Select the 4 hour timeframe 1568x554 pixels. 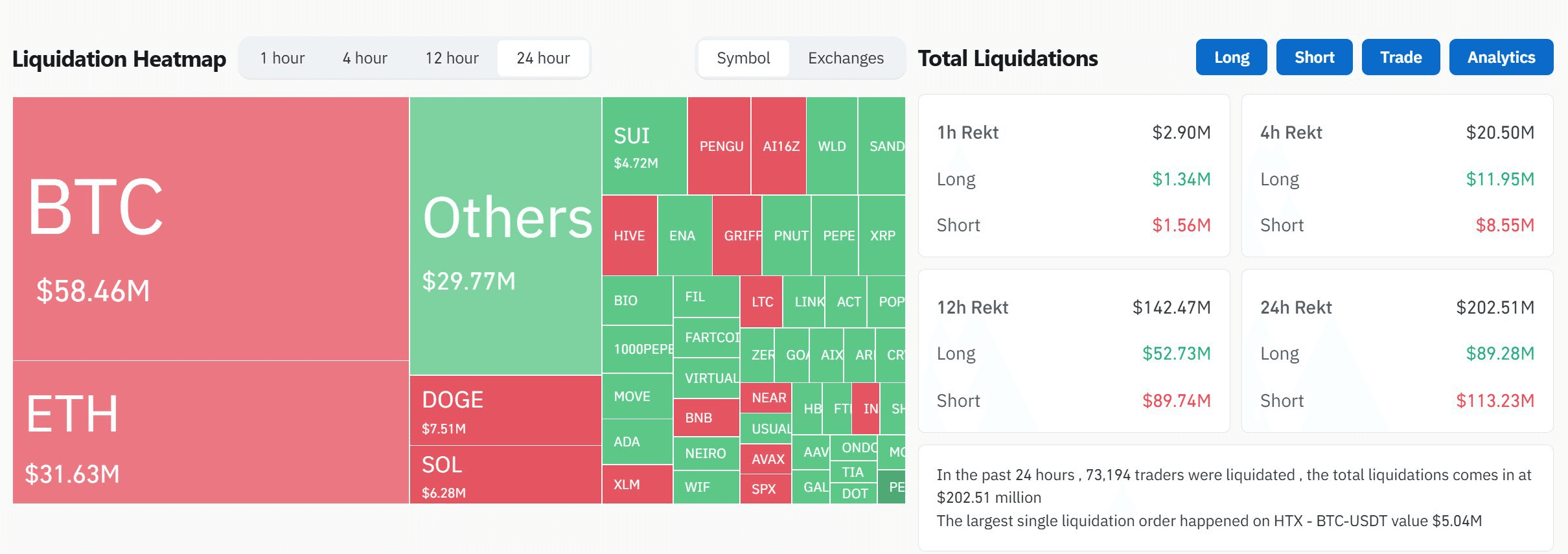(365, 58)
